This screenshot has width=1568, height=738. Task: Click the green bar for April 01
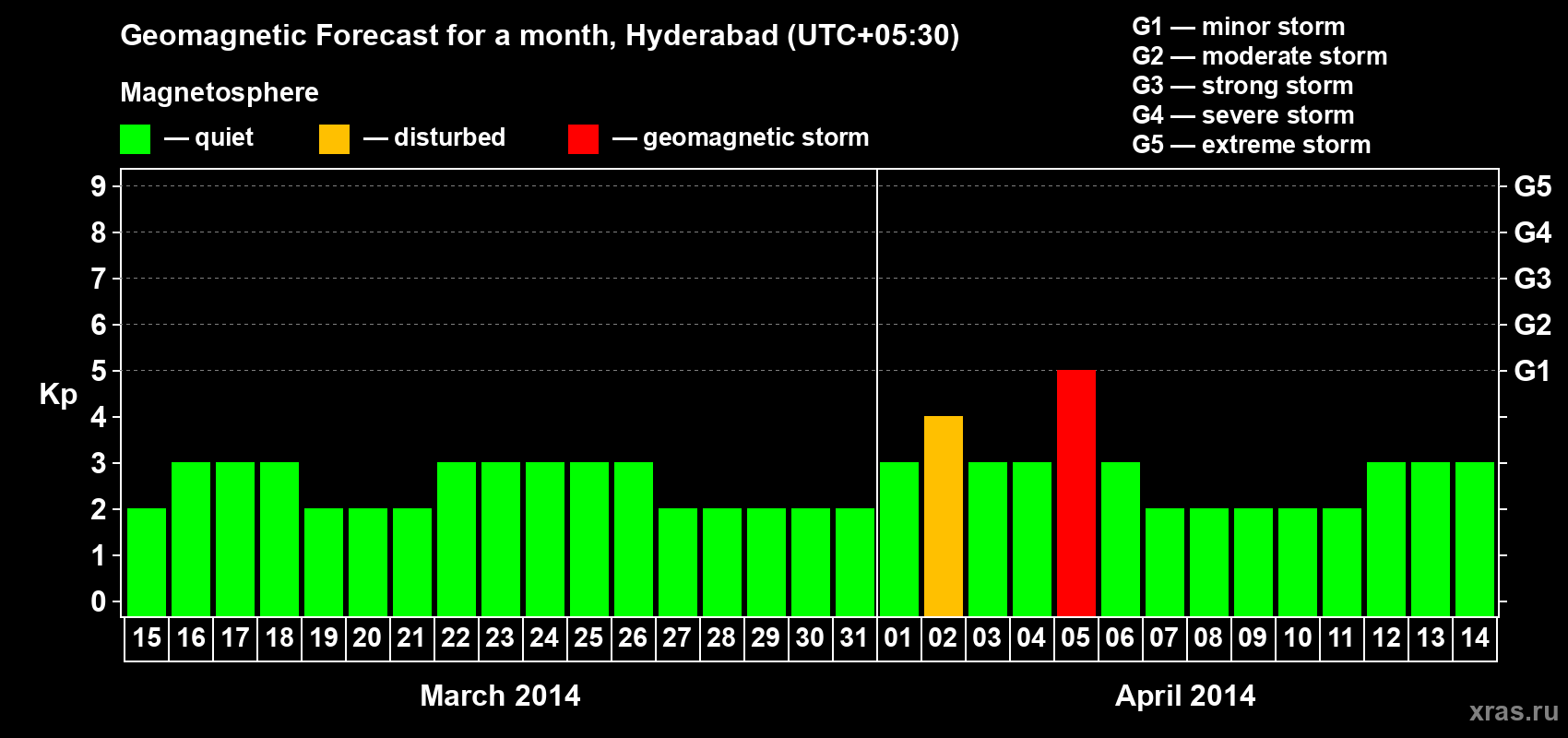tap(899, 539)
